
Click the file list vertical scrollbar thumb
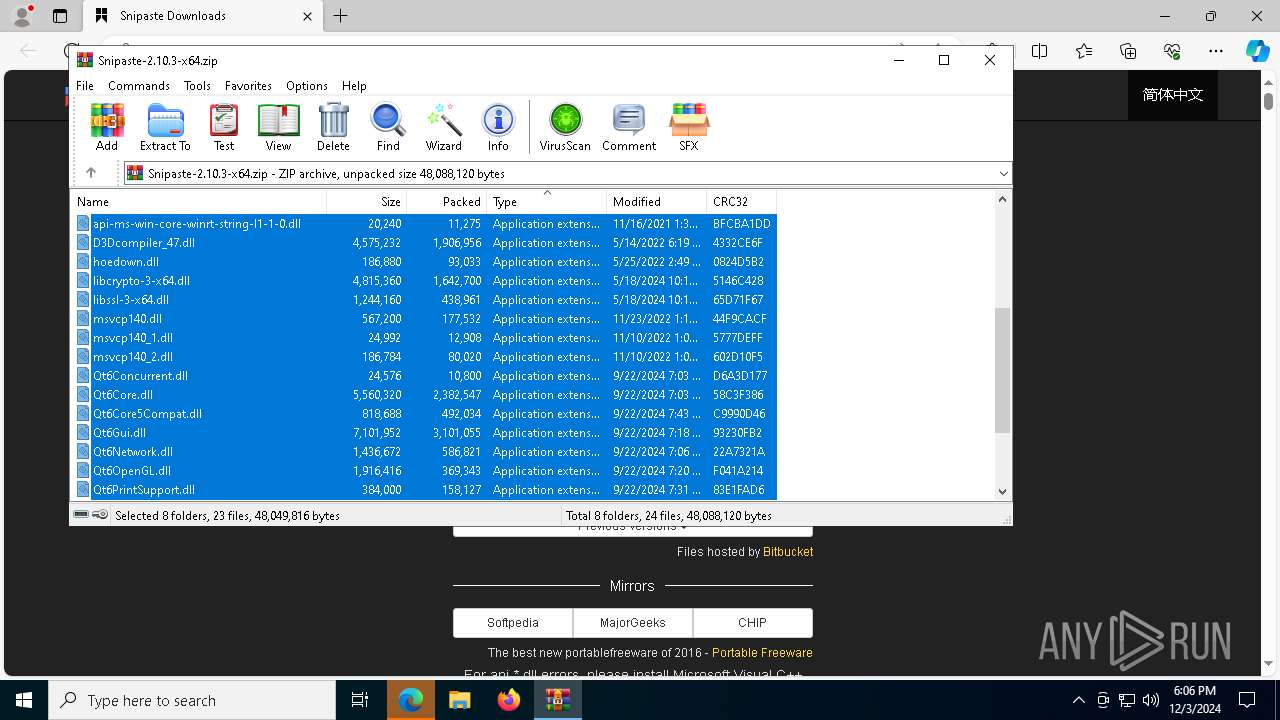pyautogui.click(x=1003, y=370)
